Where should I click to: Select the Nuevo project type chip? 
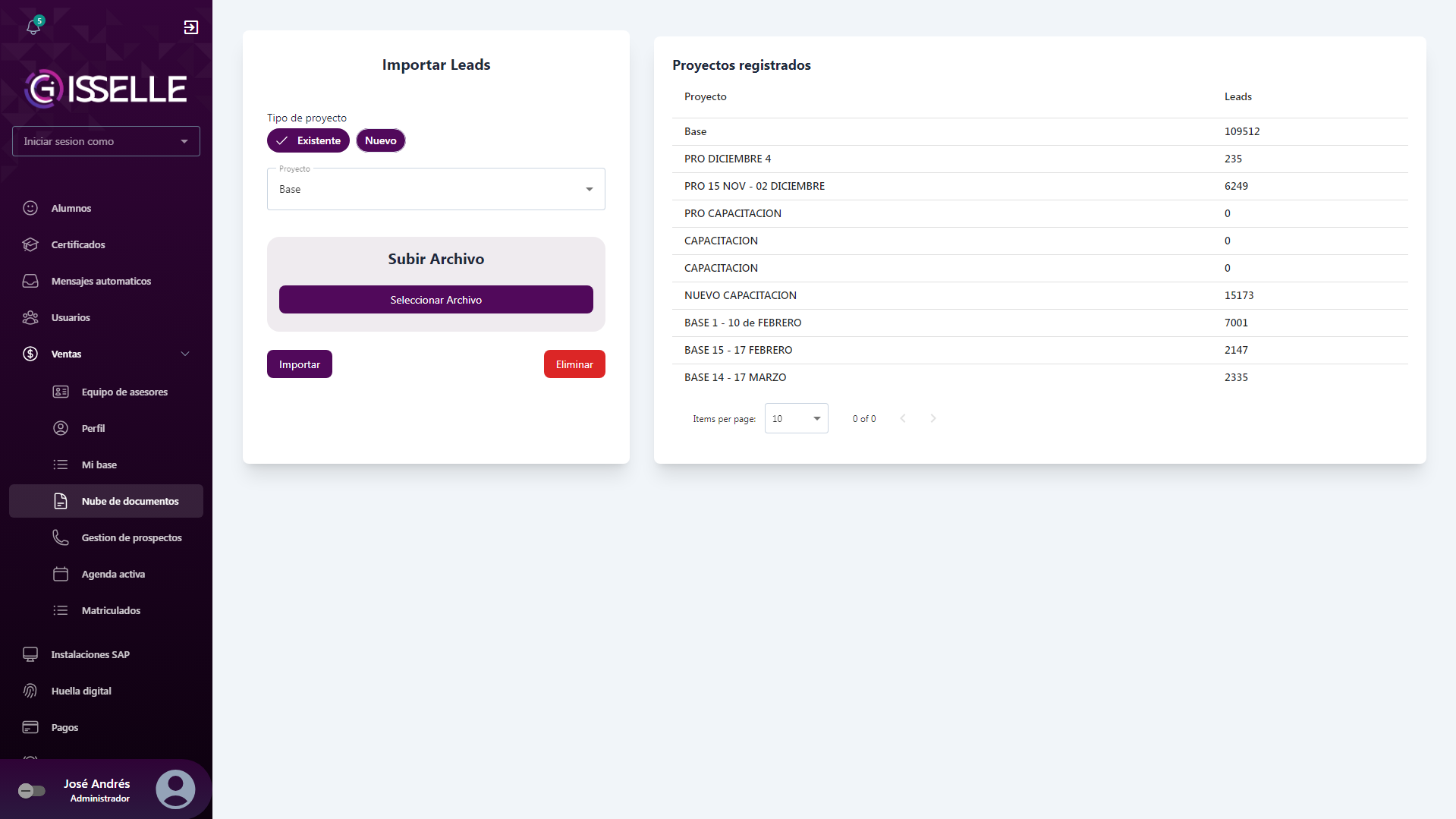pos(381,140)
